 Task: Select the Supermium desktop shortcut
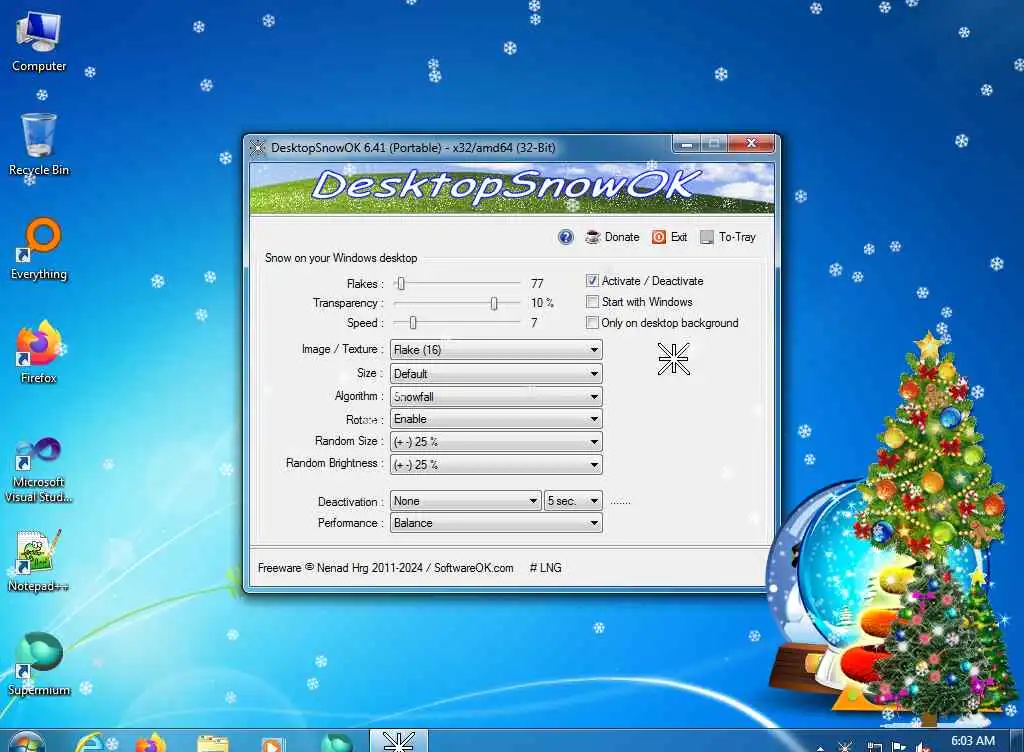click(39, 664)
